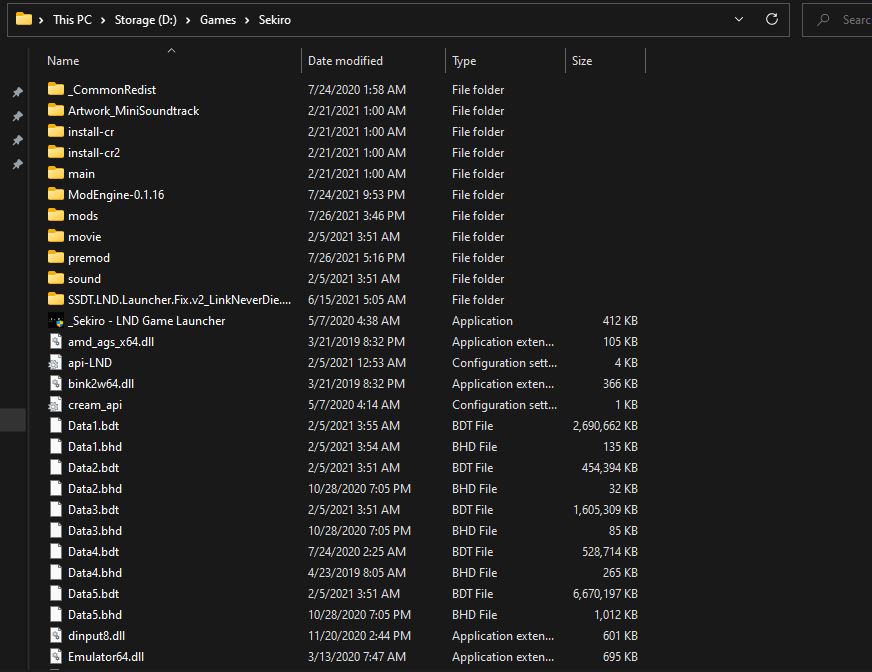Click the ModEngine-0.1.16 folder icon
Screen dimensions: 872x672
pos(56,195)
